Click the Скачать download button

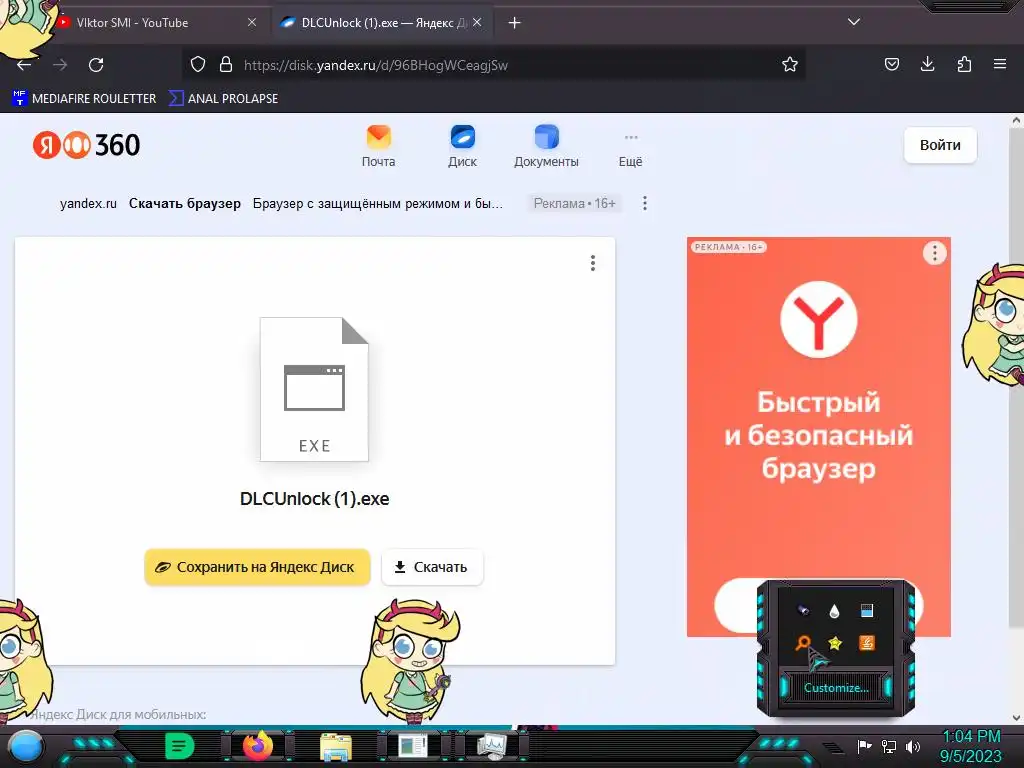pos(432,567)
